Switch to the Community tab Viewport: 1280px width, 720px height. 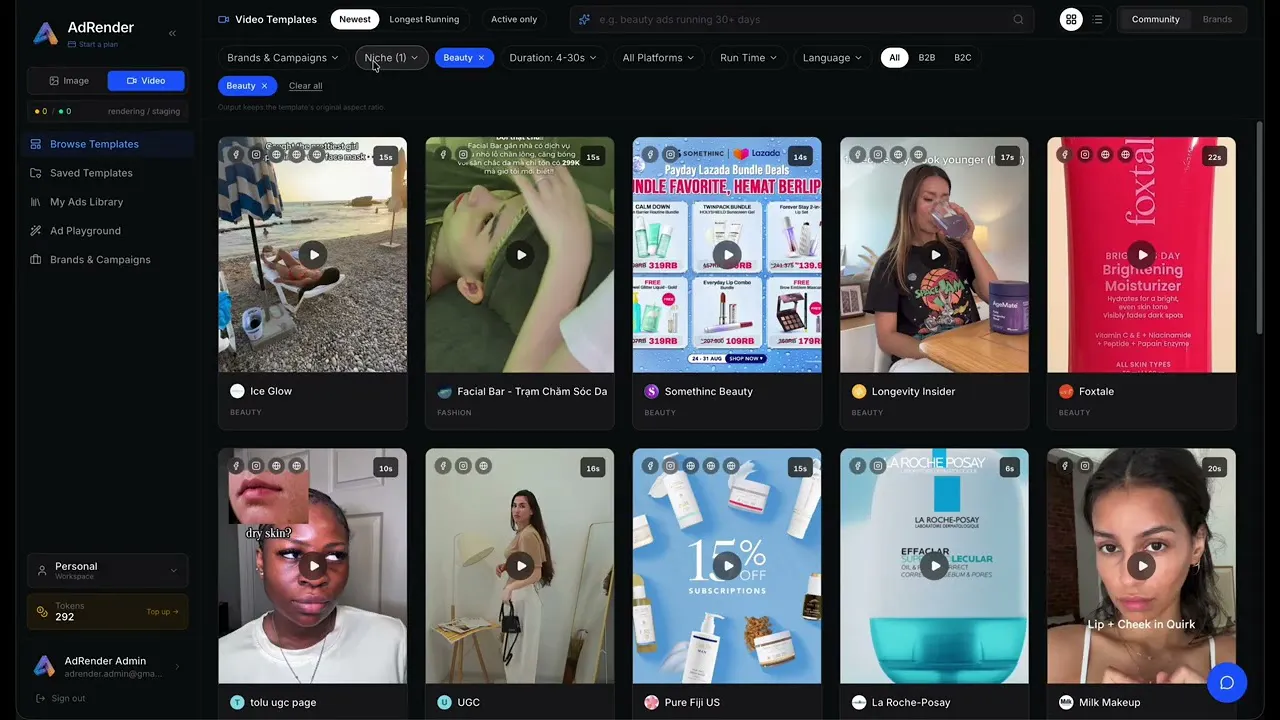click(1155, 19)
